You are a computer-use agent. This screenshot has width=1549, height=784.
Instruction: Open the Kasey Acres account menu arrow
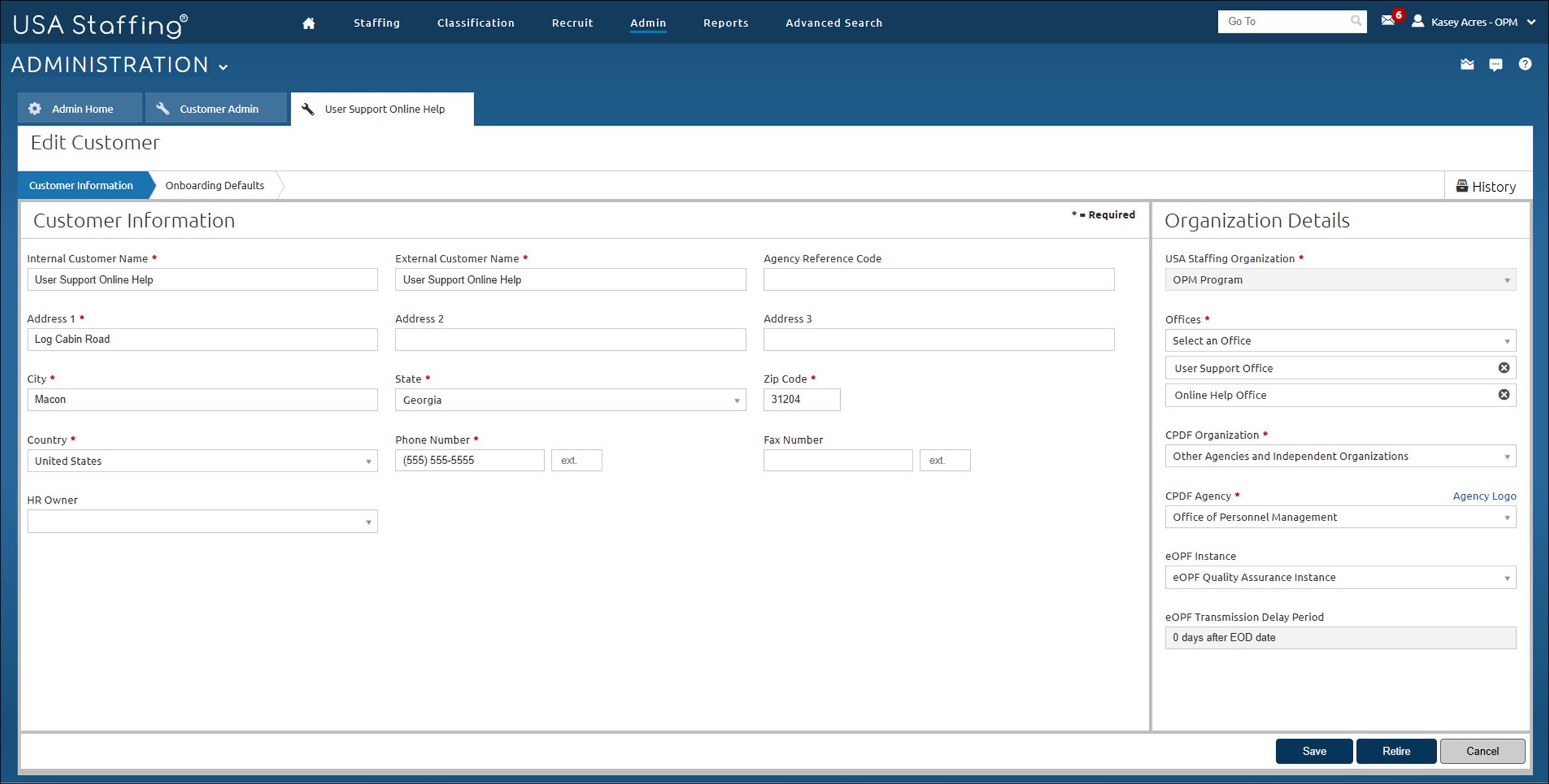coord(1532,22)
